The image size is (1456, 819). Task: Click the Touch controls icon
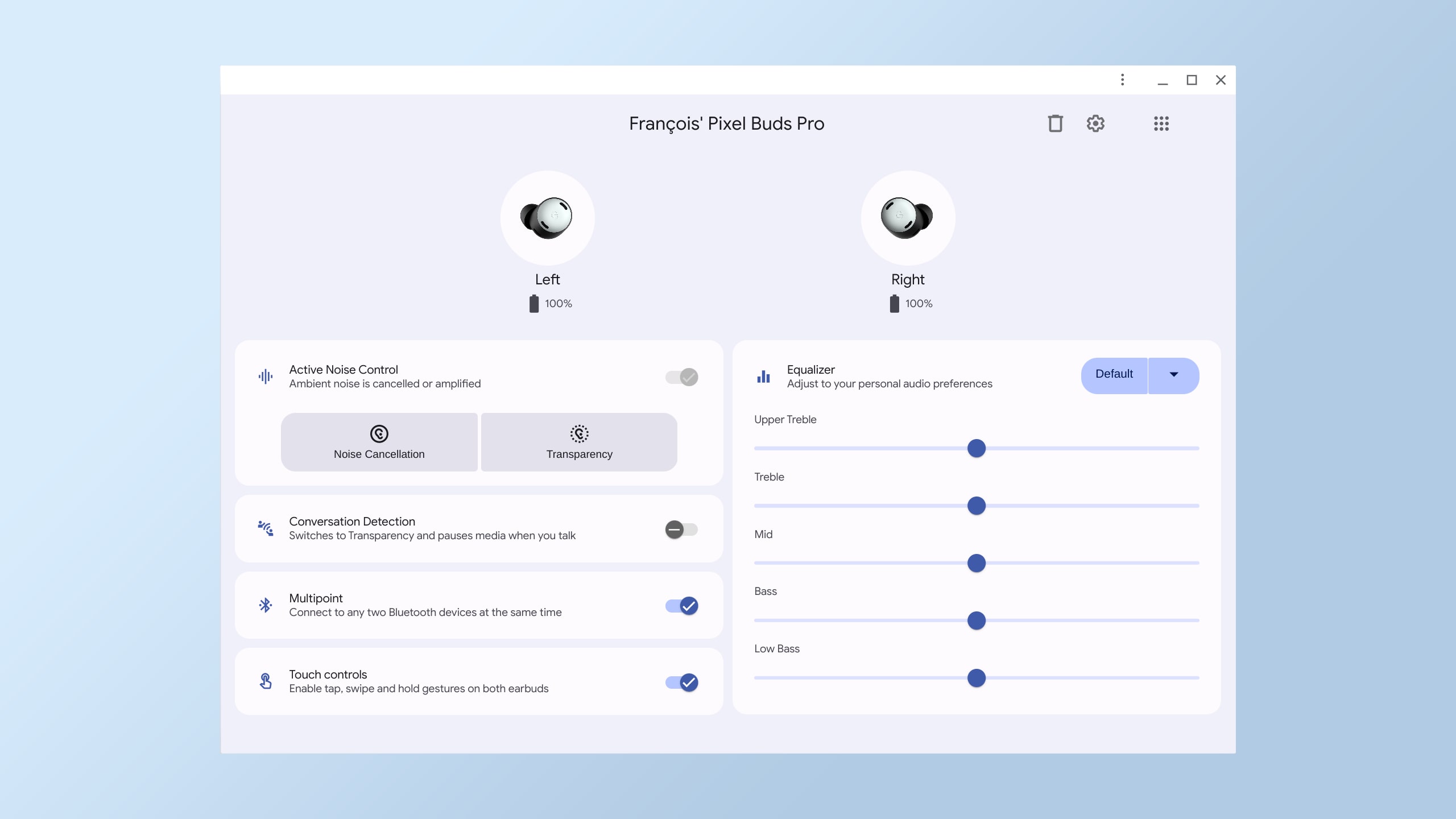pos(265,681)
